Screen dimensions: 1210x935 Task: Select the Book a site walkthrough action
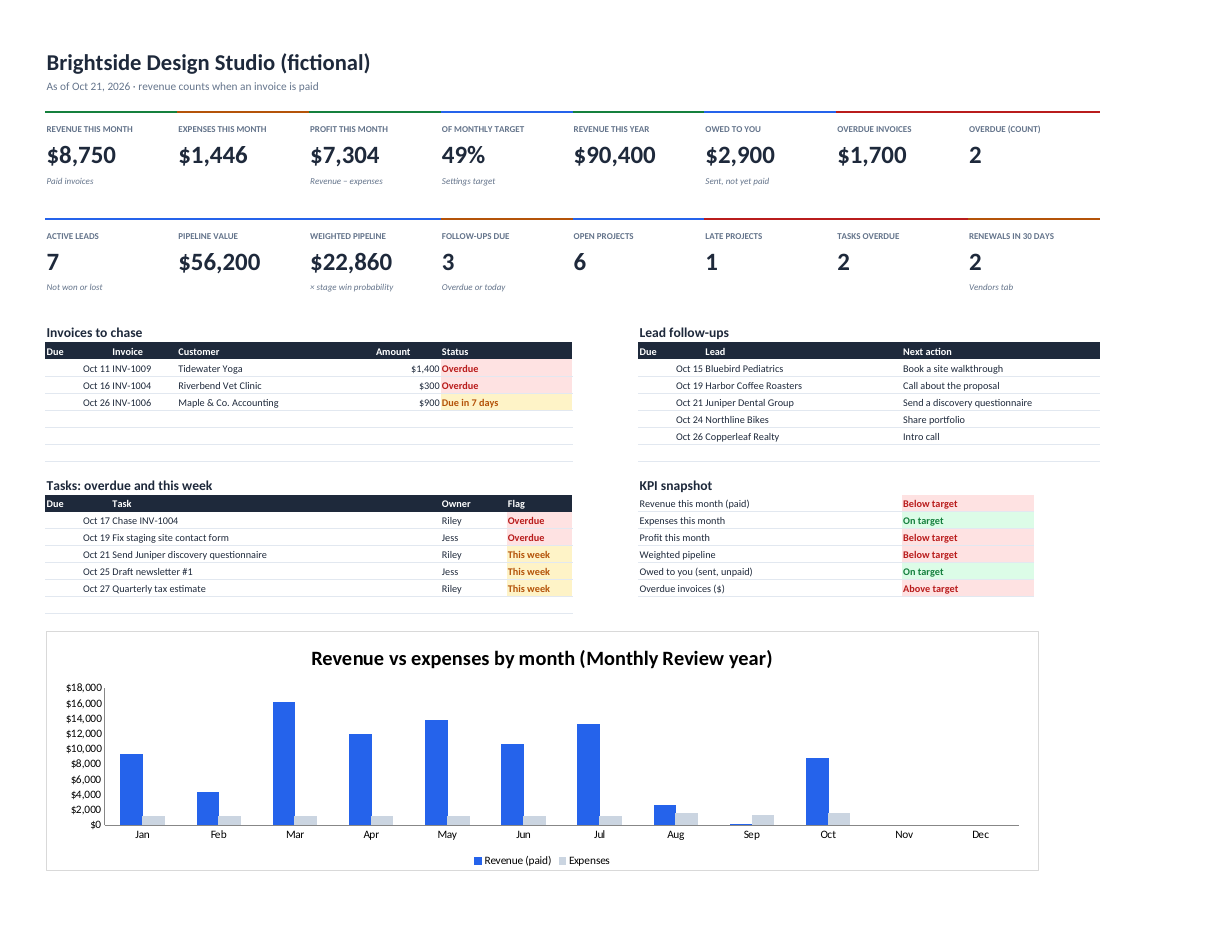click(x=952, y=369)
